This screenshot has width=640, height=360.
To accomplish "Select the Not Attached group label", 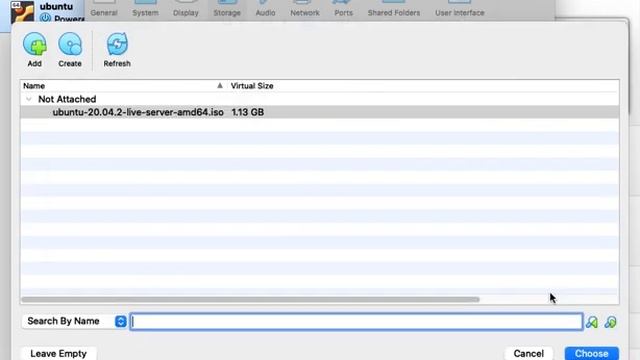I will pyautogui.click(x=67, y=99).
